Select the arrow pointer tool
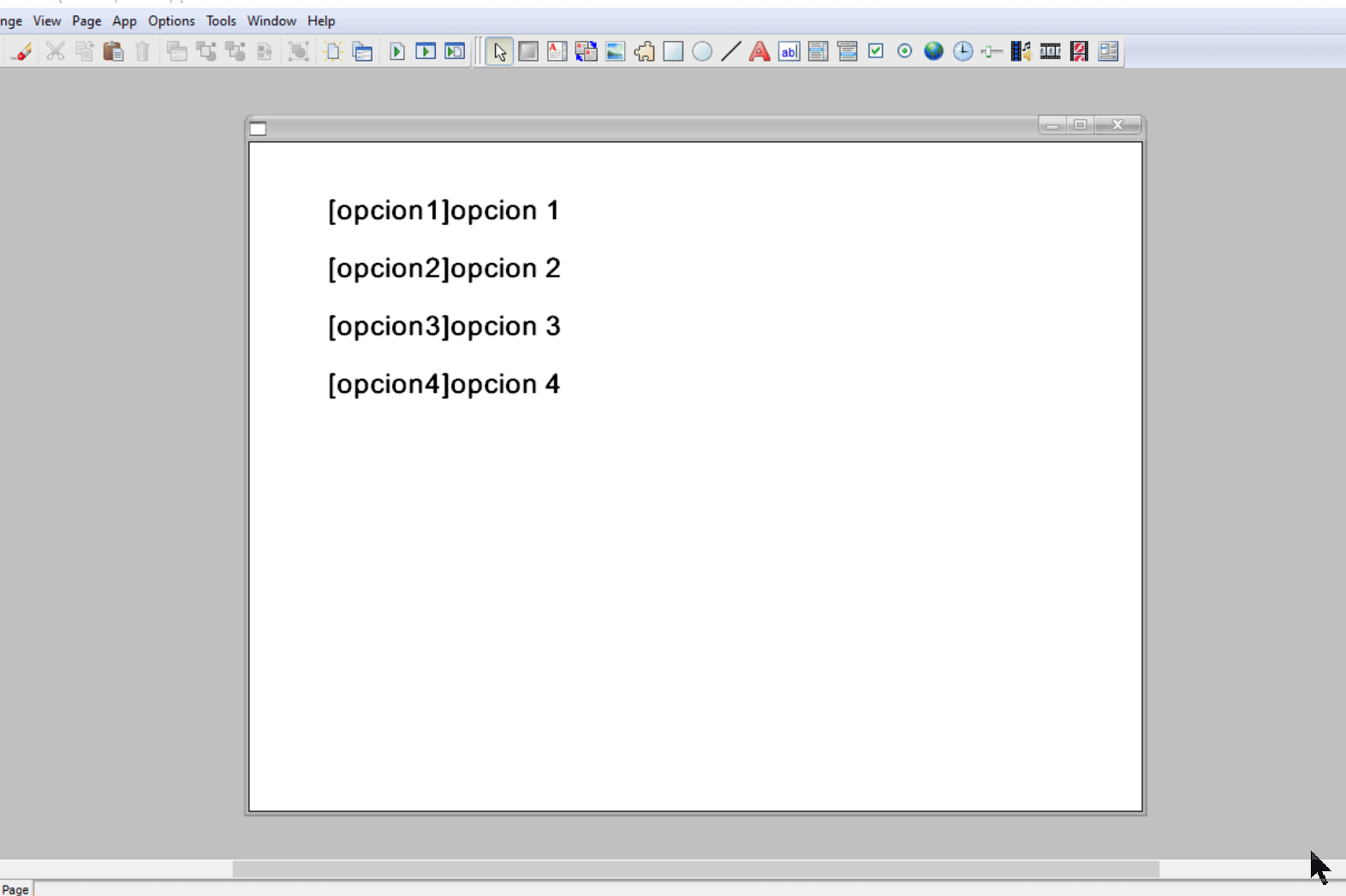This screenshot has width=1346, height=896. point(499,51)
